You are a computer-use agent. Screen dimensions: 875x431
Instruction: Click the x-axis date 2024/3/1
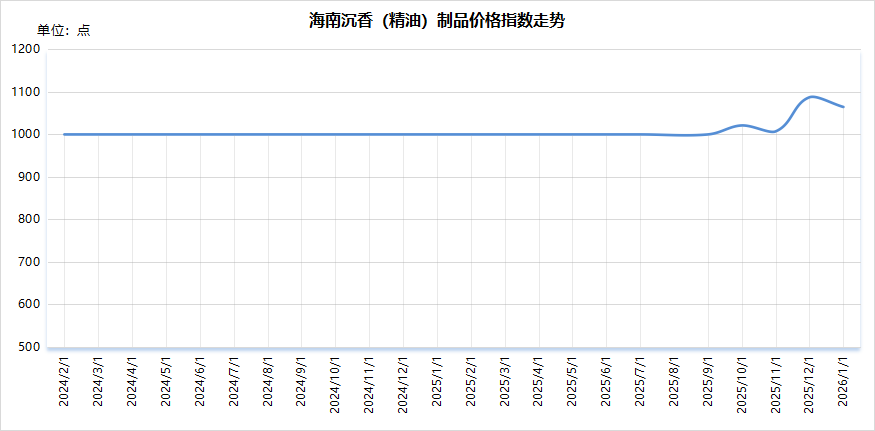click(x=98, y=381)
